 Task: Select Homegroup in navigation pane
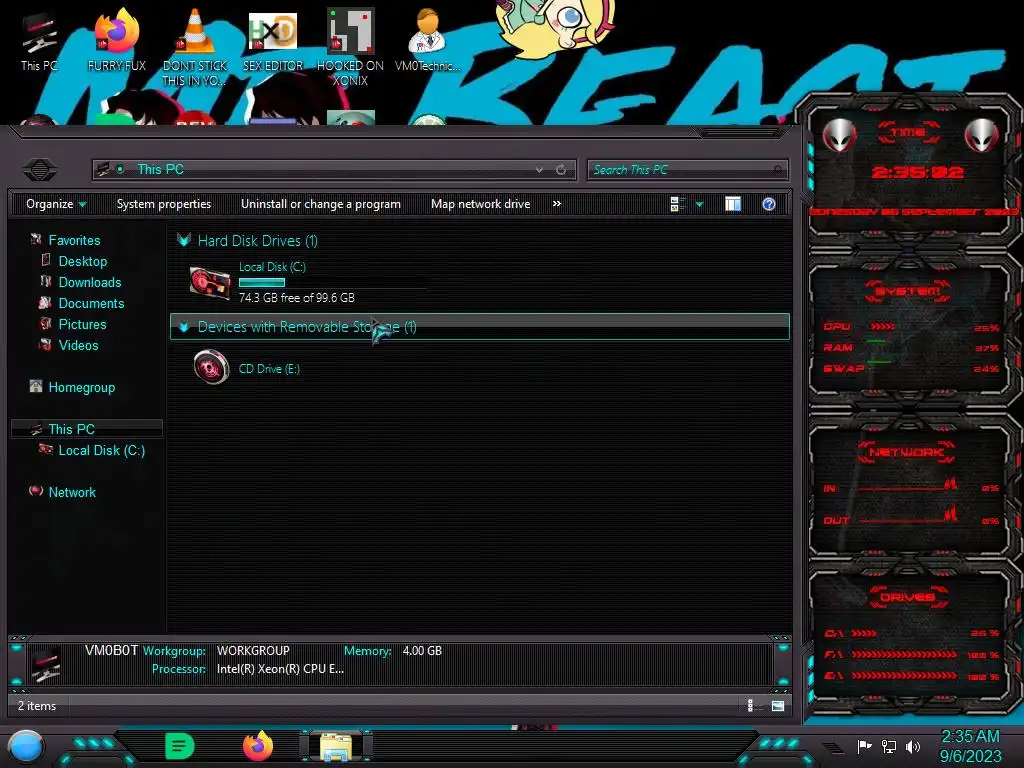point(82,387)
